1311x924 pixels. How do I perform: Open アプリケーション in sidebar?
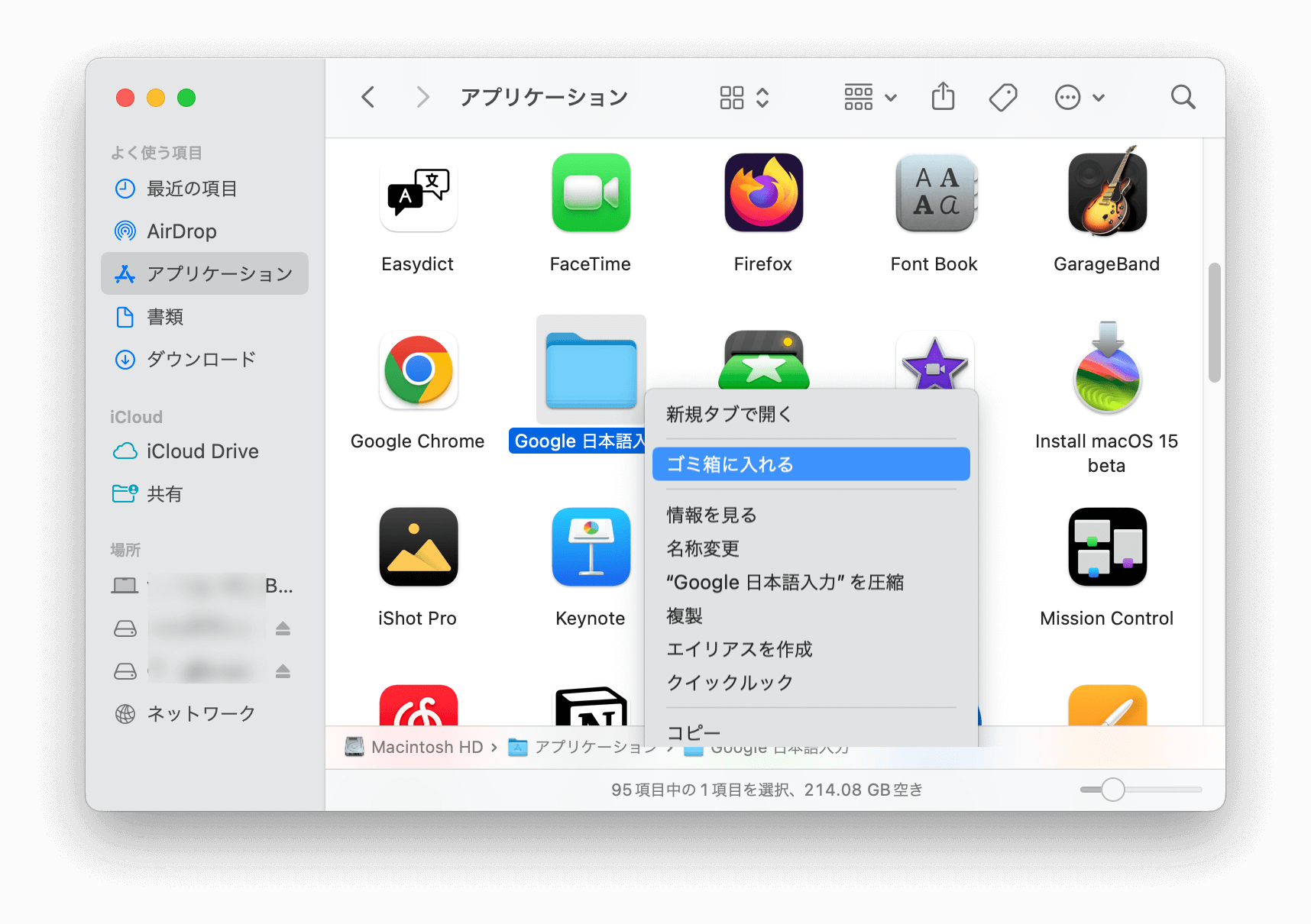pos(205,273)
